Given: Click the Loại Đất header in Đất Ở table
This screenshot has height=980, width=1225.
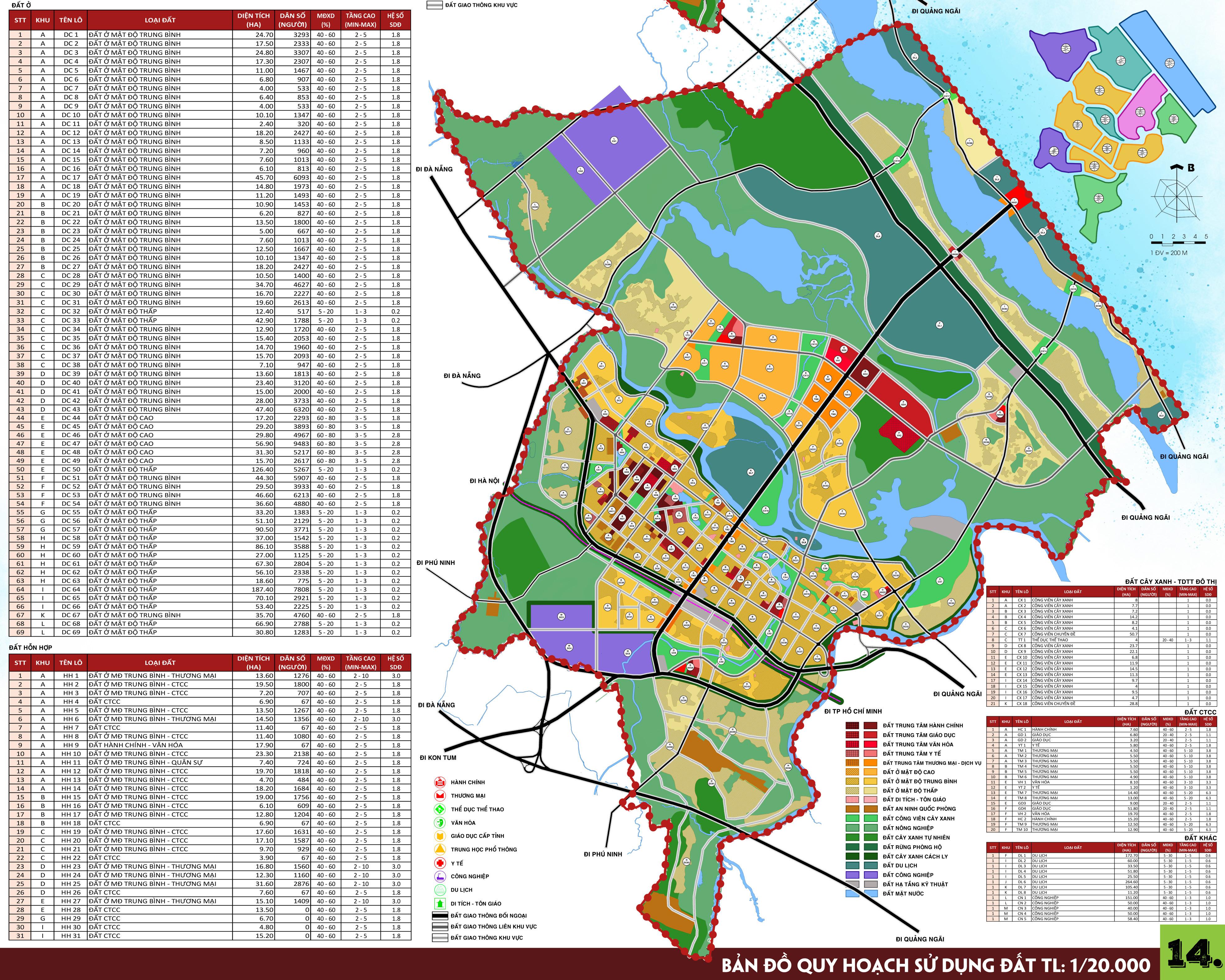Looking at the screenshot, I should point(160,20).
